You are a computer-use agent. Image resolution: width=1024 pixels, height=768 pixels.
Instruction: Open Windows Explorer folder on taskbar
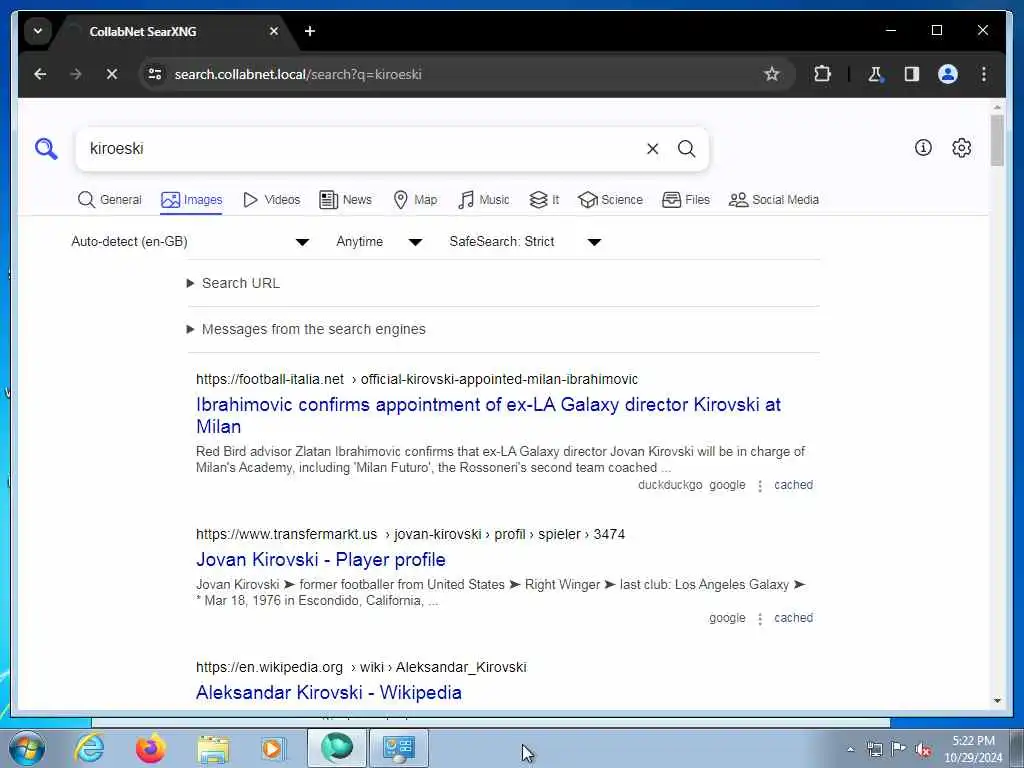click(213, 748)
